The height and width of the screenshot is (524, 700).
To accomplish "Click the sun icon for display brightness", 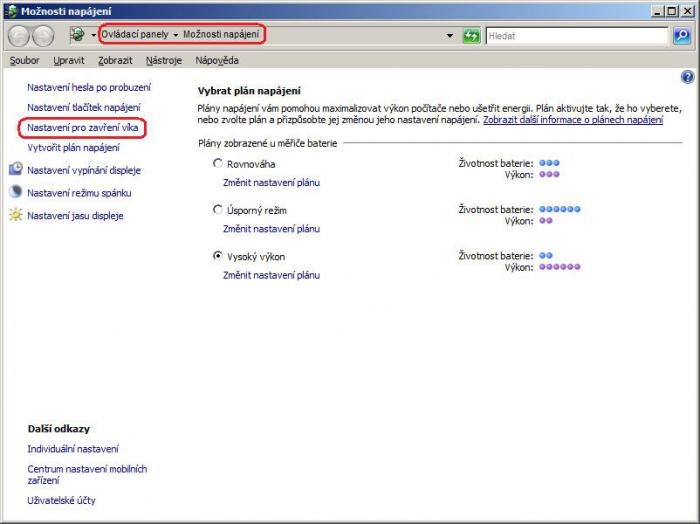I will 15,215.
